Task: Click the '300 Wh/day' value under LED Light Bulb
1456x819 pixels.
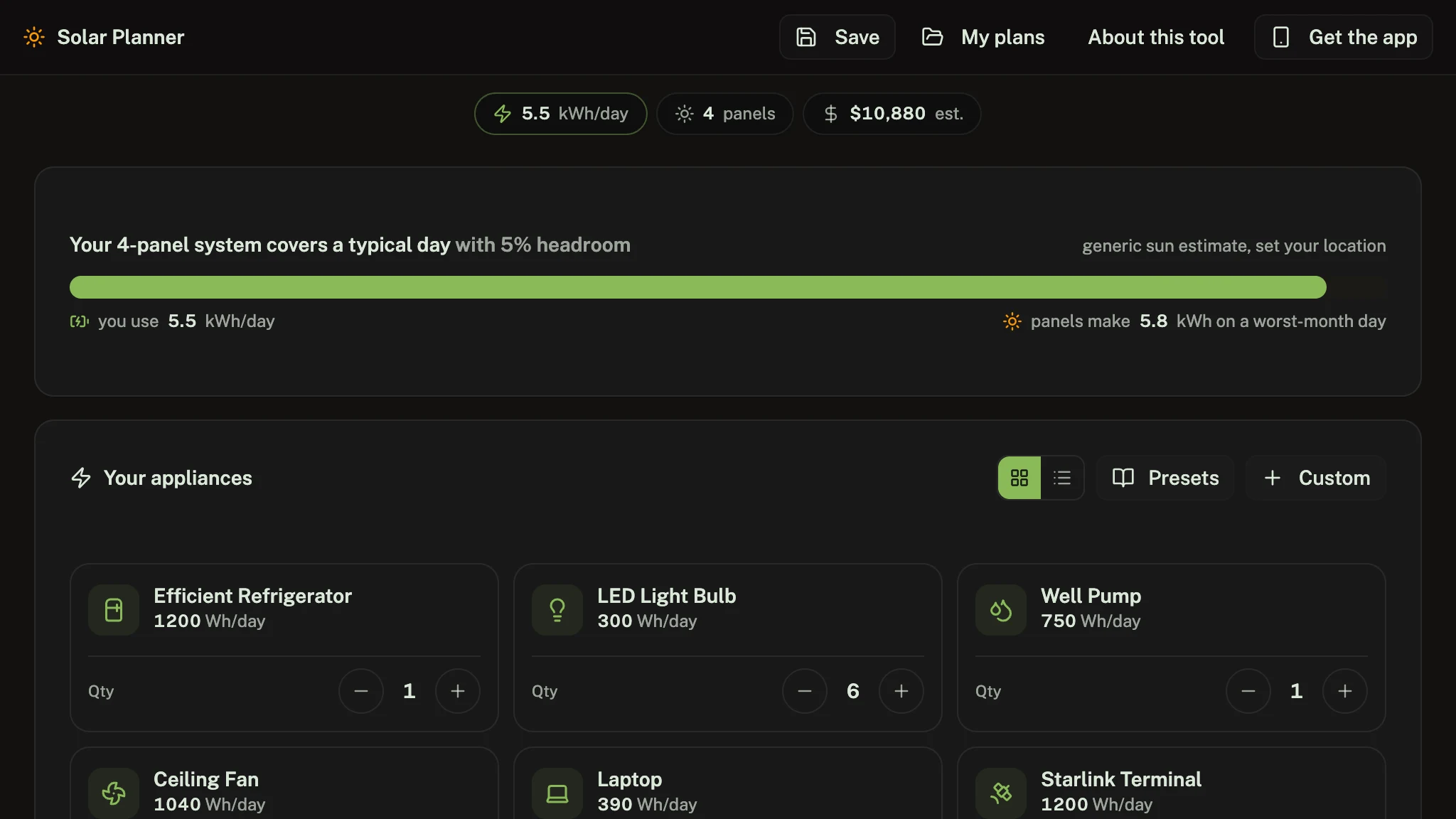Action: [x=647, y=621]
